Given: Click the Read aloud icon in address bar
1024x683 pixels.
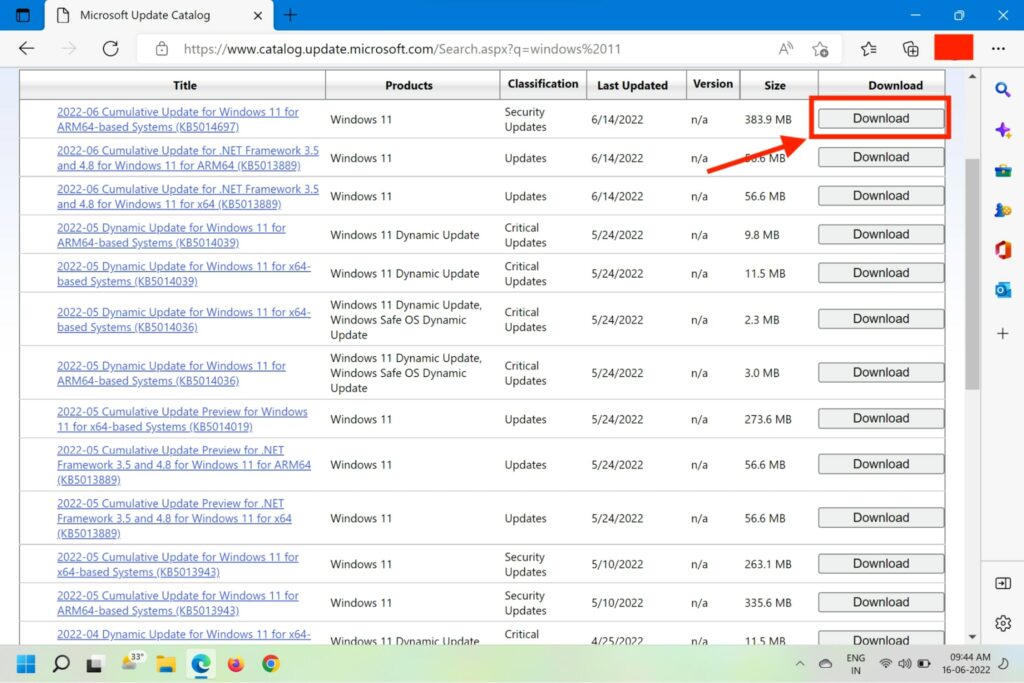Looking at the screenshot, I should pyautogui.click(x=786, y=48).
